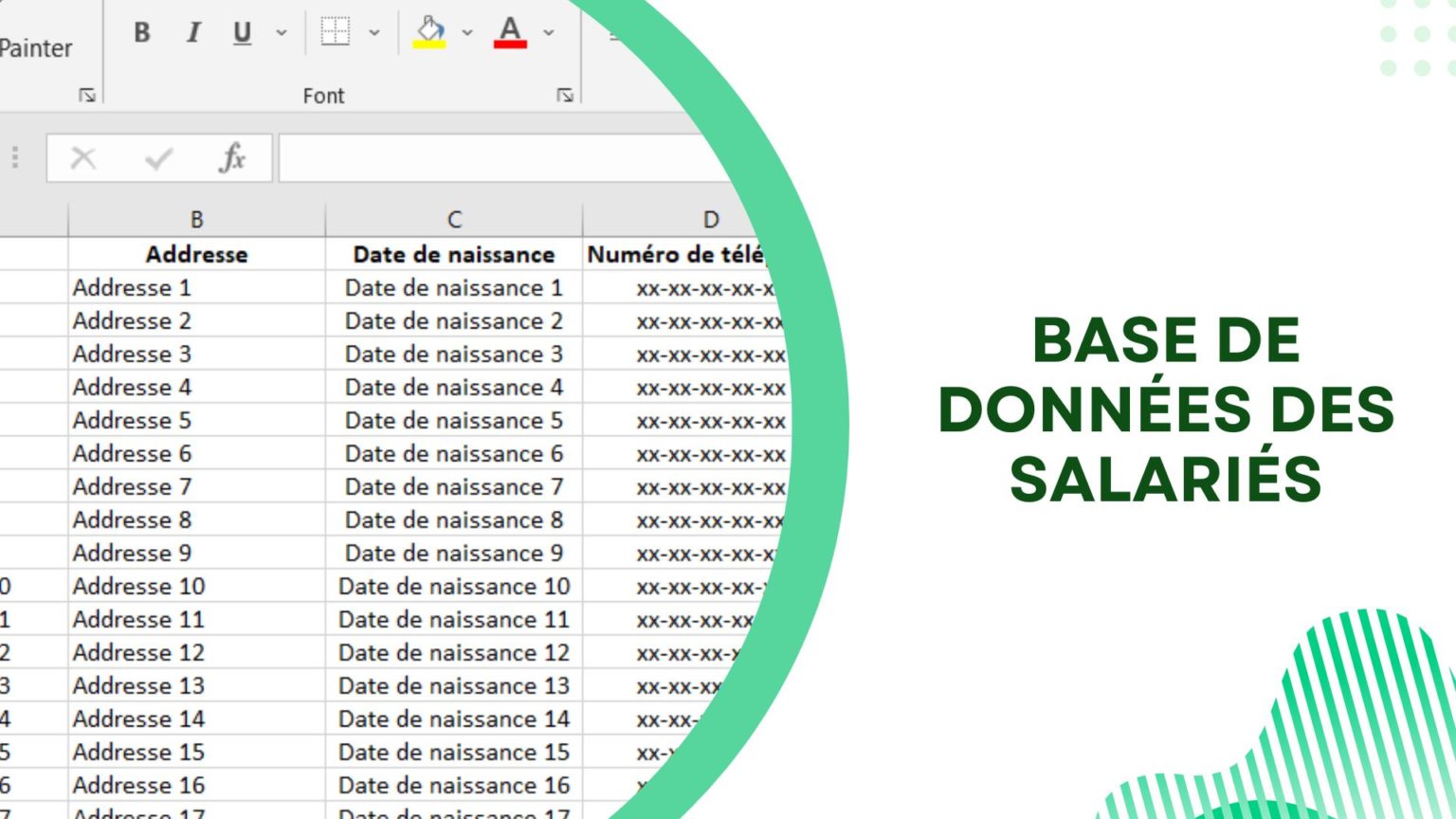The height and width of the screenshot is (819, 1456).
Task: Apply Bold formatting
Action: pos(141,32)
